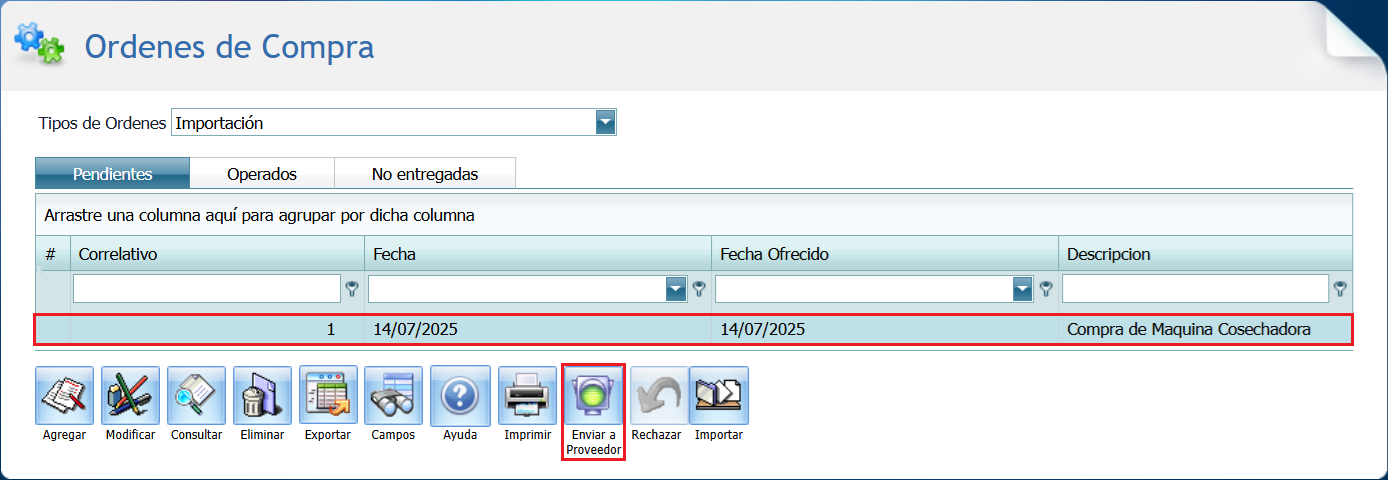Viewport: 1388px width, 480px height.
Task: Click the Exportar icon
Action: [328, 395]
